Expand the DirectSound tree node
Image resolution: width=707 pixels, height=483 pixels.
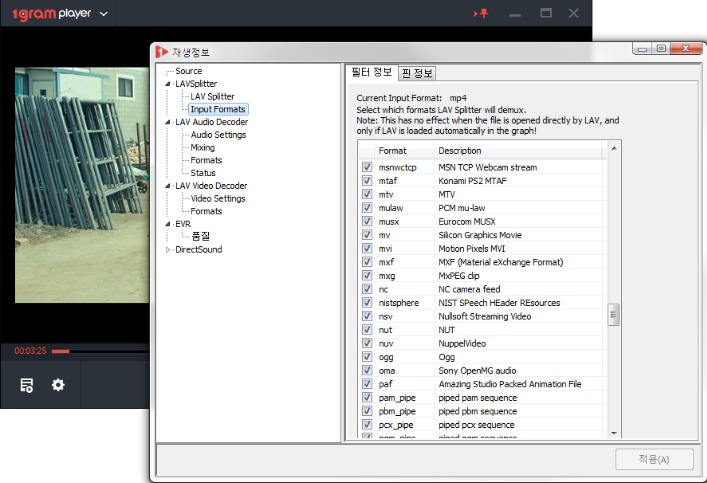click(x=168, y=249)
